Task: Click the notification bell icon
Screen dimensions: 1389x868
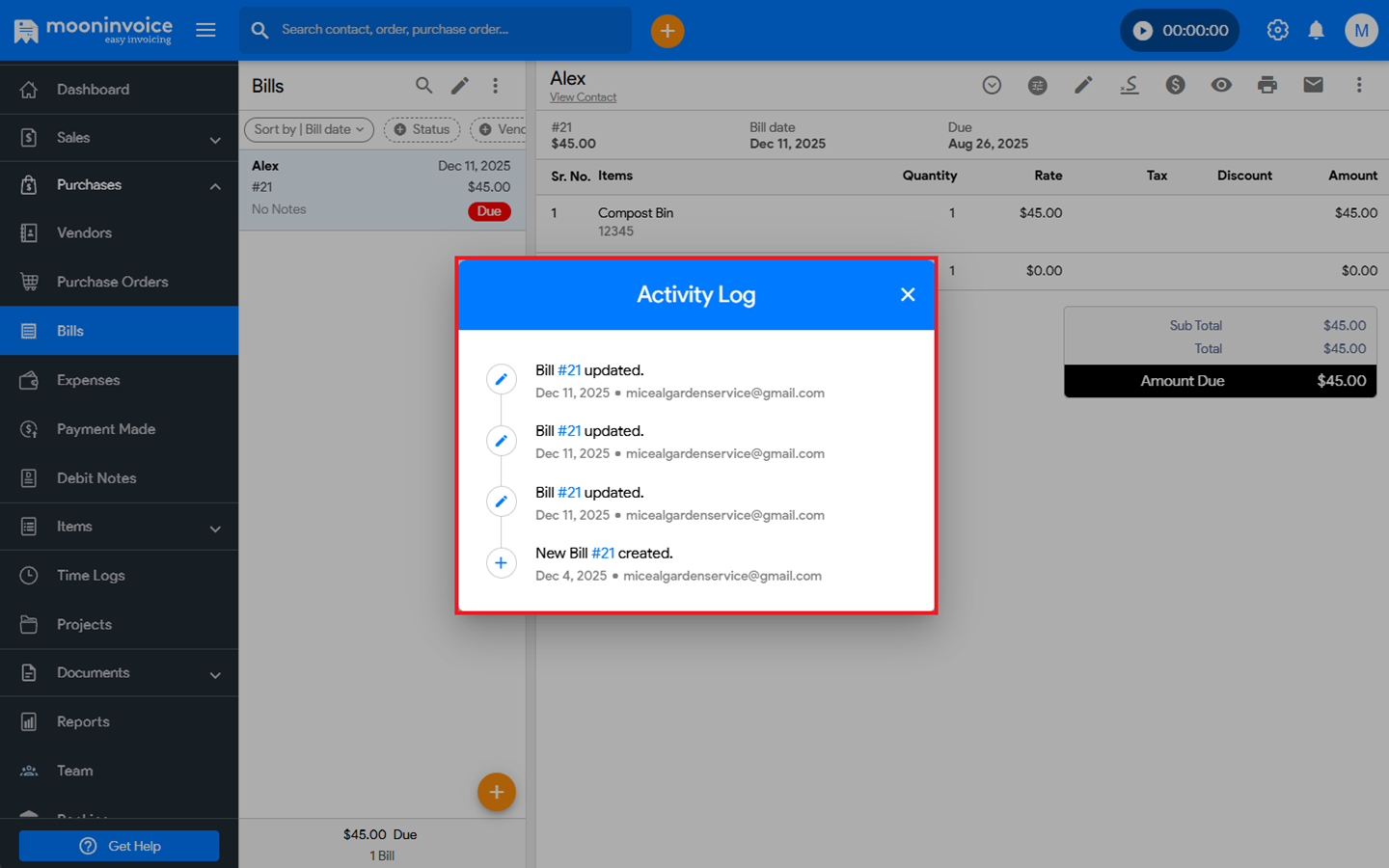Action: [1316, 31]
